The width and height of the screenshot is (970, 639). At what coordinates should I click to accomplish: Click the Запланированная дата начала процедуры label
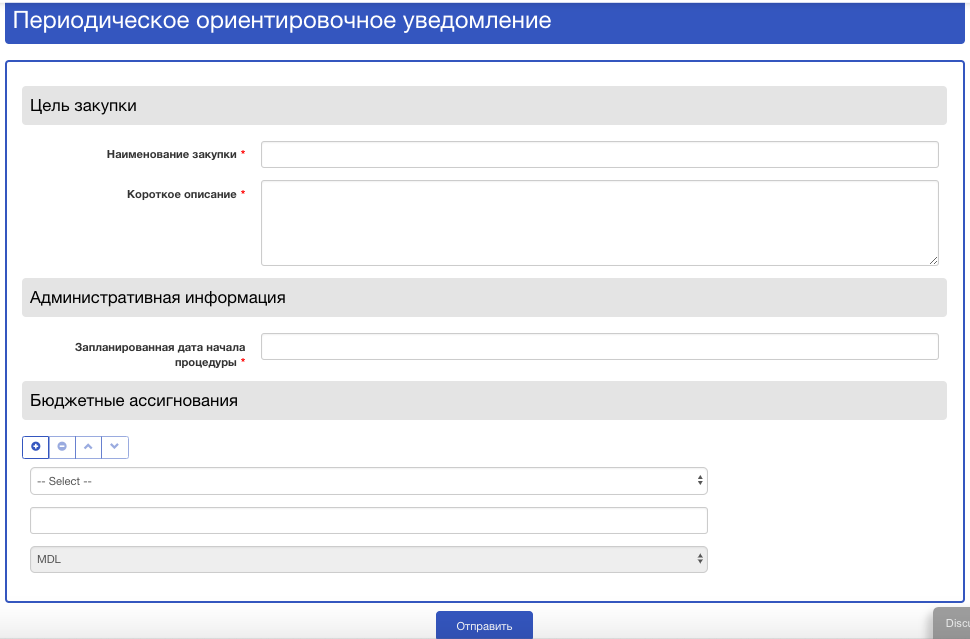pyautogui.click(x=160, y=354)
